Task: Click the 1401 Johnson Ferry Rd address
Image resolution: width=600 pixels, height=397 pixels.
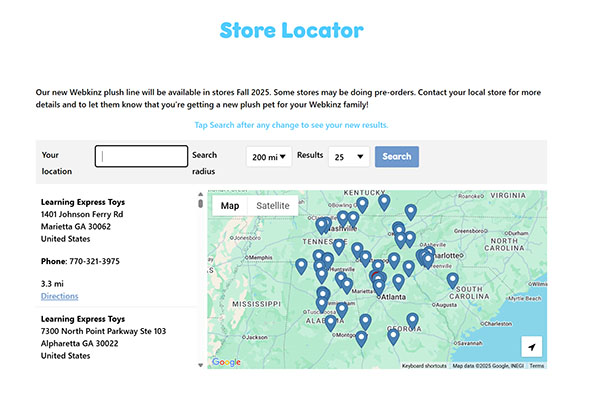Action: (x=82, y=214)
